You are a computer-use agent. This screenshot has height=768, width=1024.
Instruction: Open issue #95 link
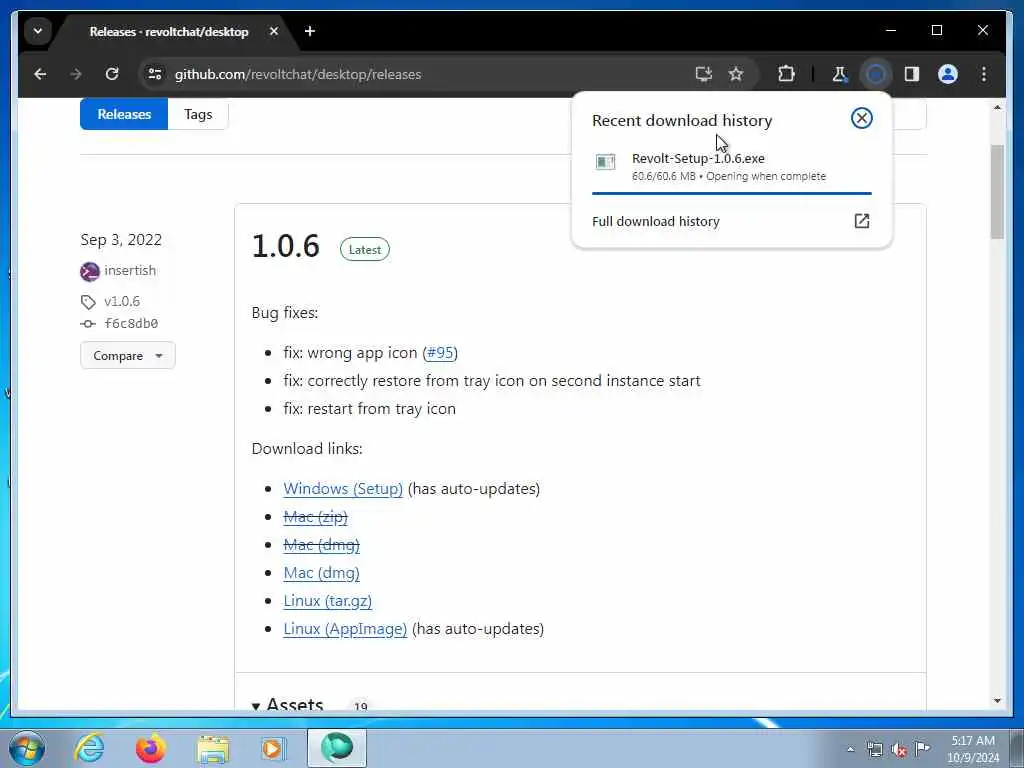pos(440,353)
